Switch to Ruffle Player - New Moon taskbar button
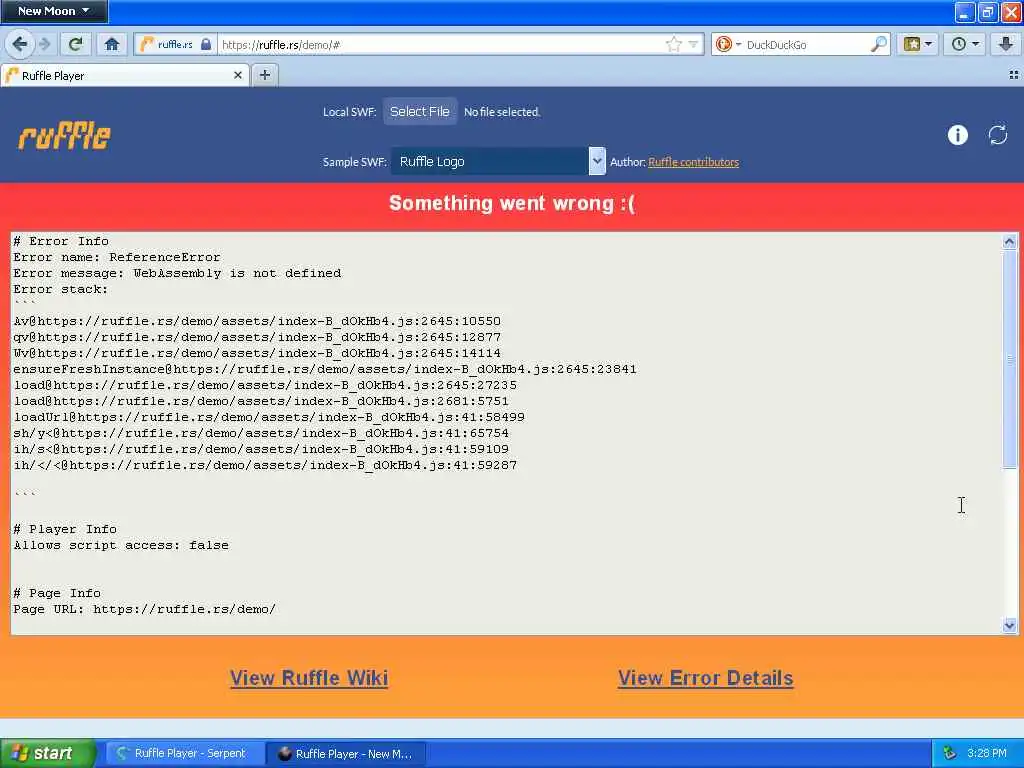The height and width of the screenshot is (768, 1024). point(347,753)
